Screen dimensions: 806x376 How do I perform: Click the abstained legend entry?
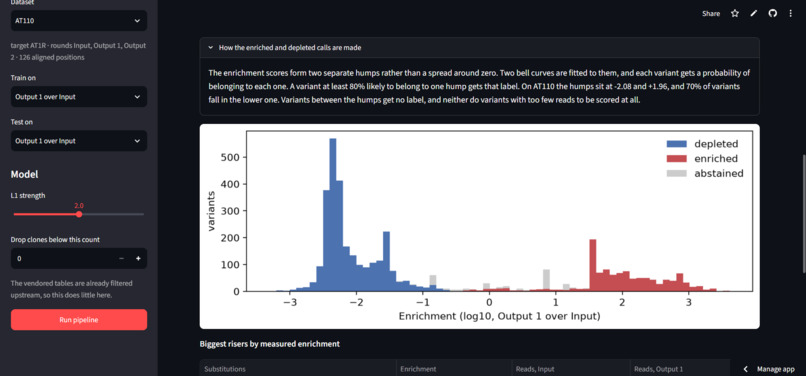705,174
